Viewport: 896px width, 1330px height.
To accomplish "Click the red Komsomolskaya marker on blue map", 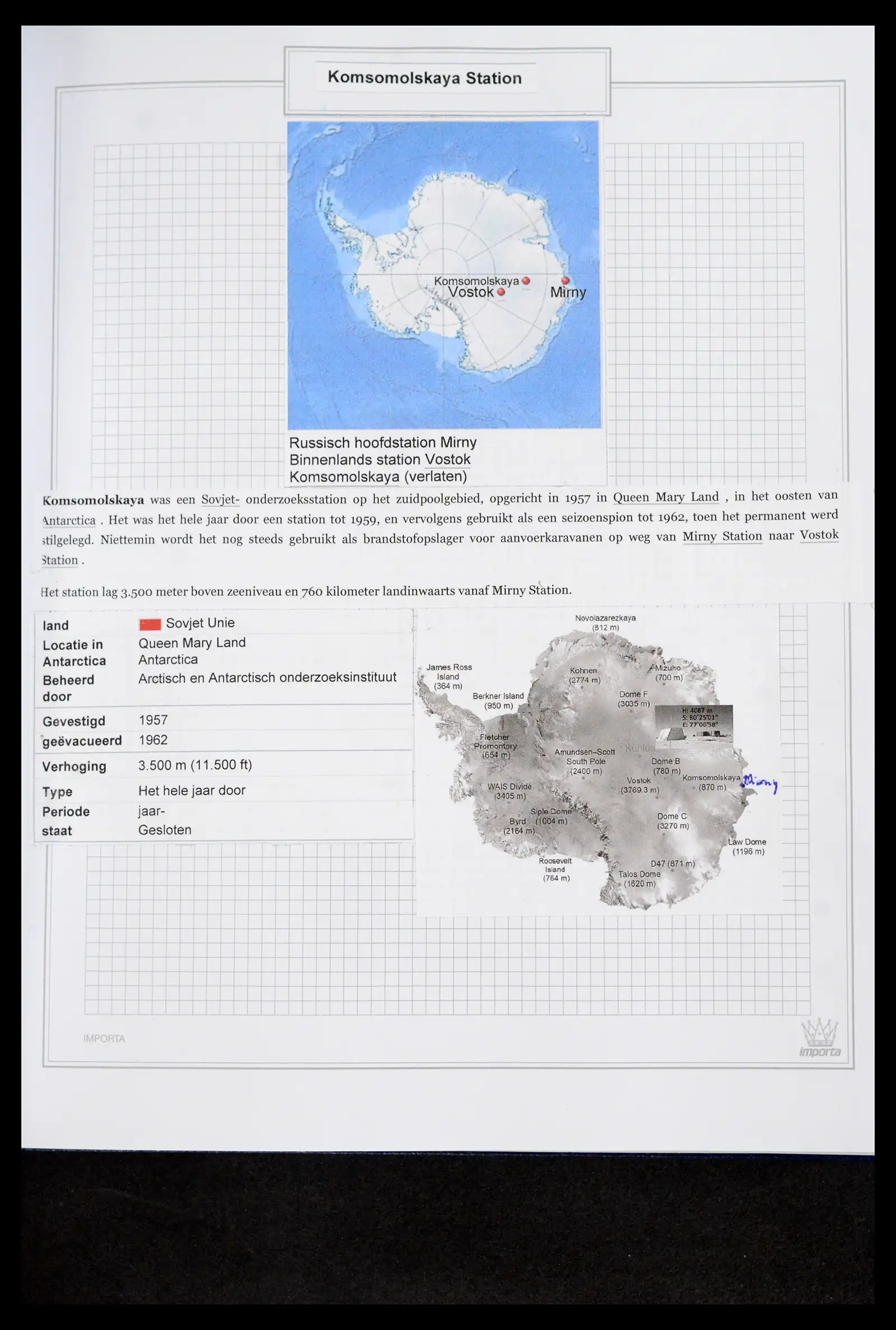I will 526,281.
